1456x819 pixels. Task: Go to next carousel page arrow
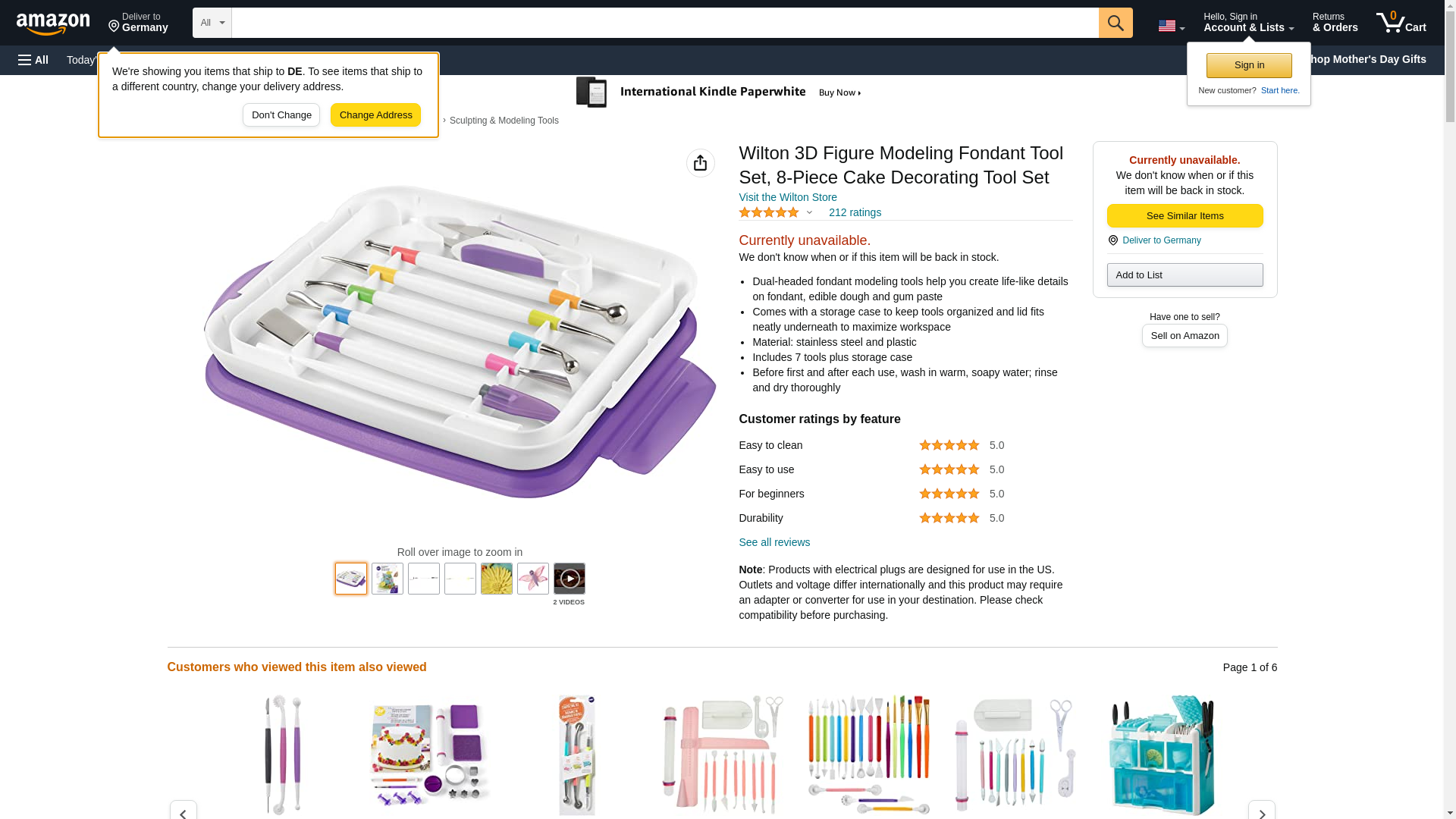(x=1261, y=811)
